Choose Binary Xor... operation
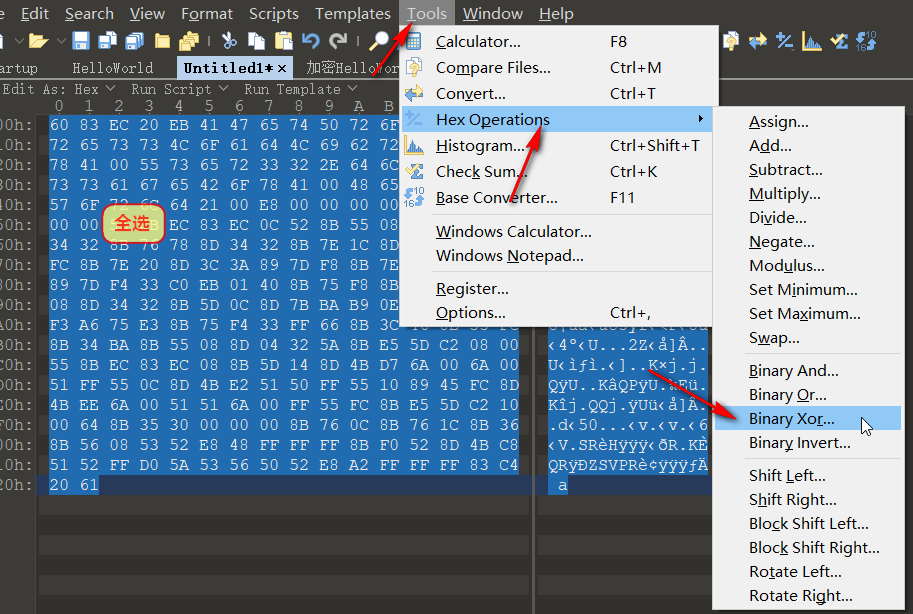The image size is (913, 614). [808, 419]
